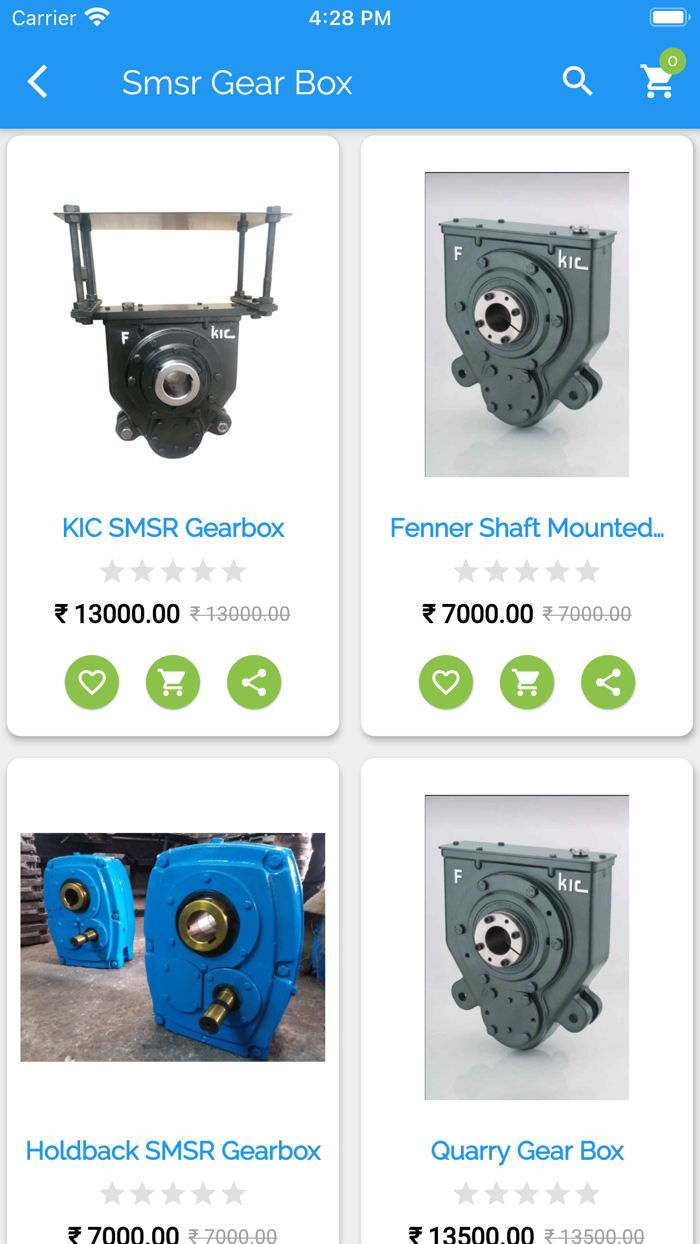Screen dimensions: 700x1244
Task: Rate Holdback SMSR Gearbox three stars
Action: point(173,1194)
